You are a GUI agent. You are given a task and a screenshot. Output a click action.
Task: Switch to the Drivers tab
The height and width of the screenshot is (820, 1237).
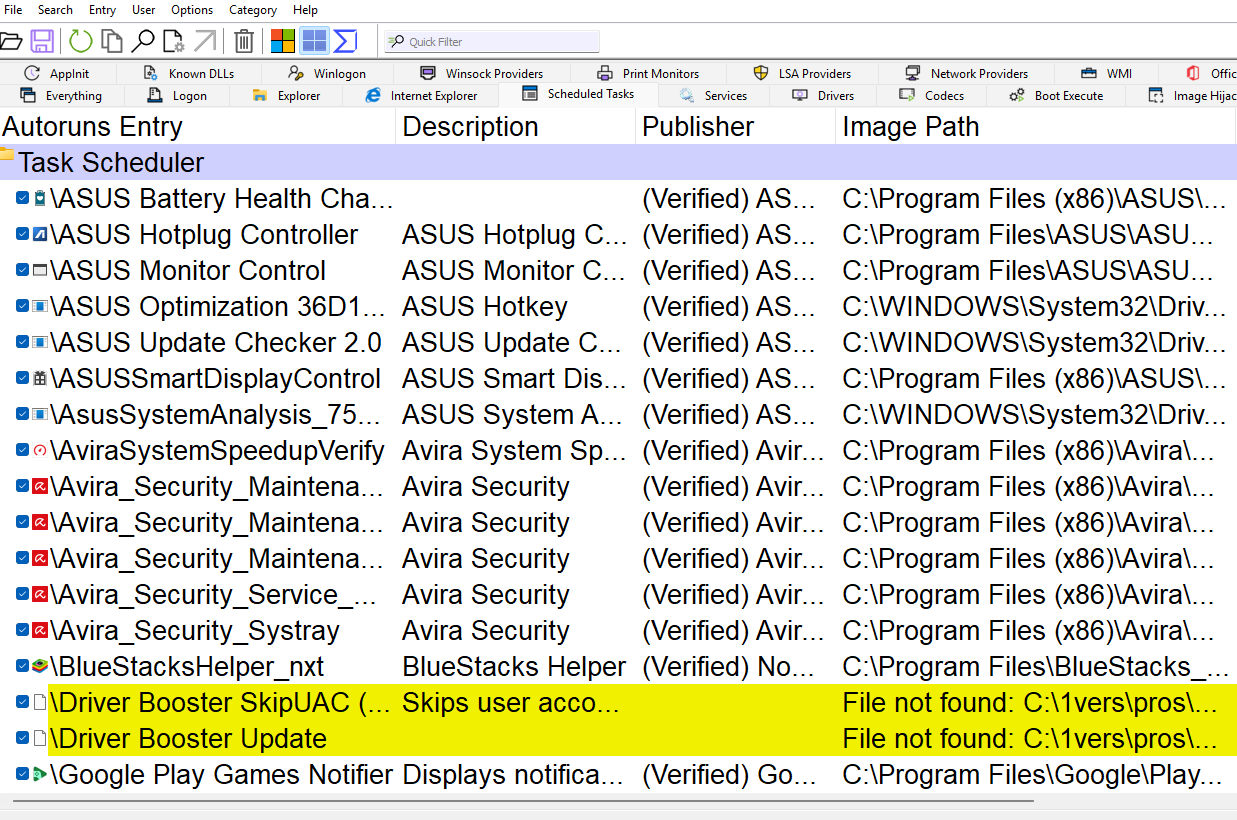coord(824,96)
